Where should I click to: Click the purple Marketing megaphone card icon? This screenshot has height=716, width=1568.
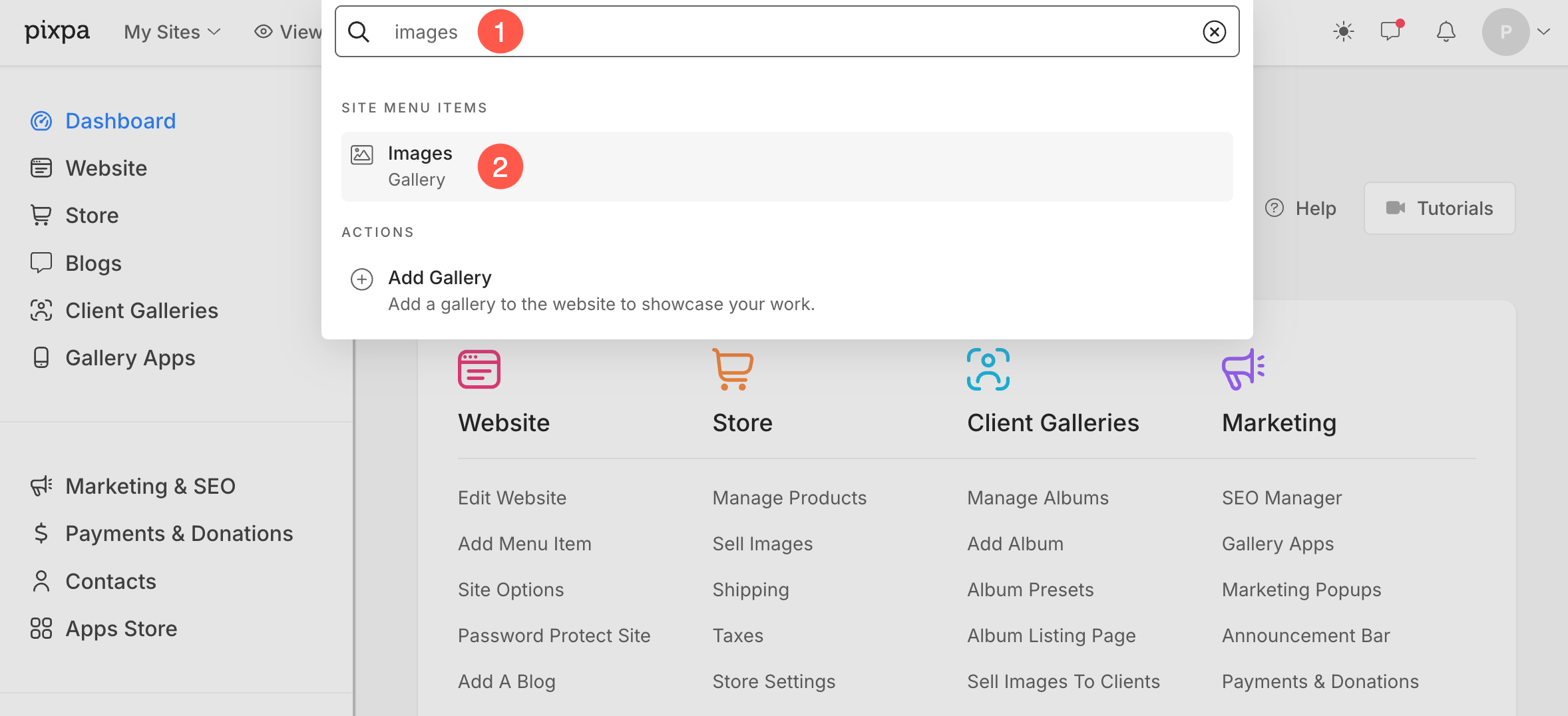1243,369
